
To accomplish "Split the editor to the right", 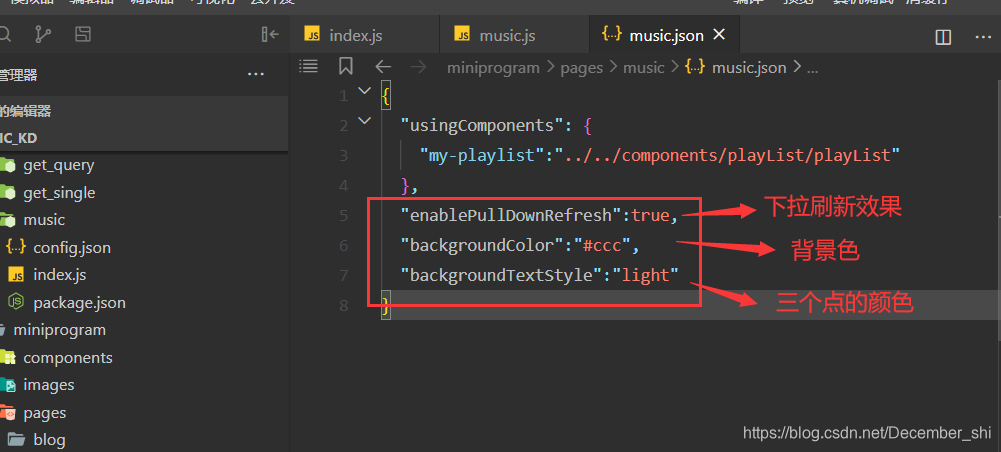I will (943, 37).
